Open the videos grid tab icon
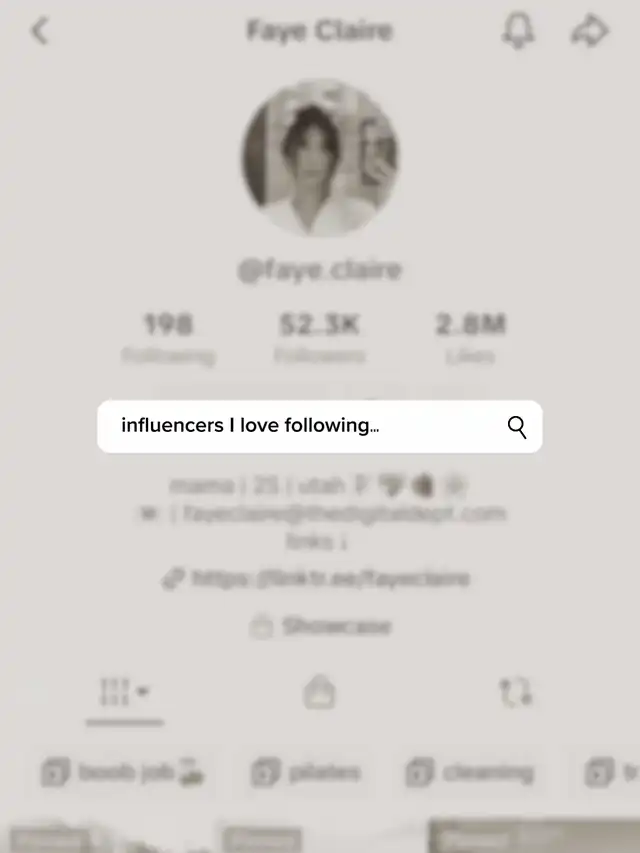The width and height of the screenshot is (640, 853). pos(114,692)
